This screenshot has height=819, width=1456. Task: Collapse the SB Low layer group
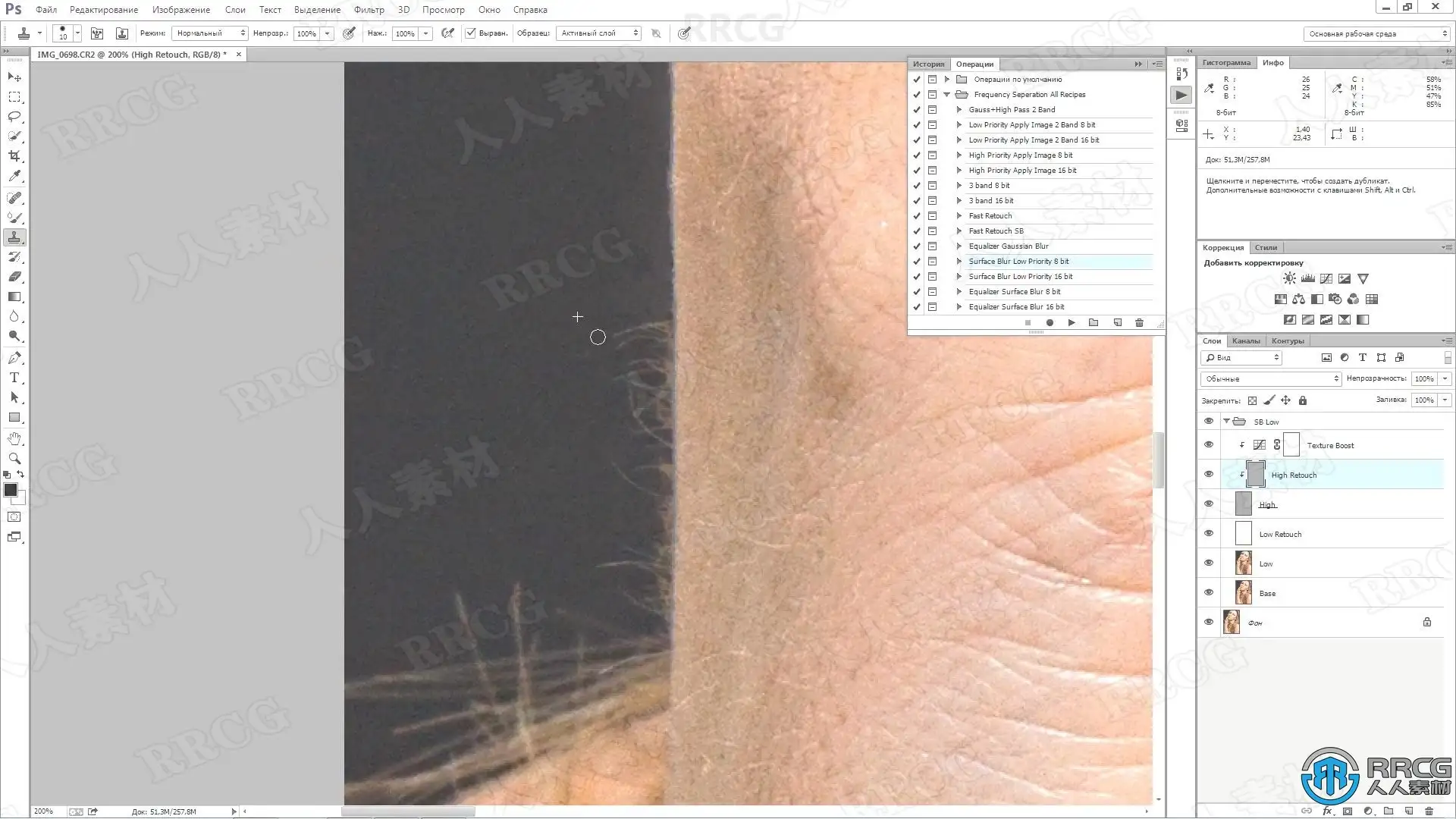pos(1226,422)
